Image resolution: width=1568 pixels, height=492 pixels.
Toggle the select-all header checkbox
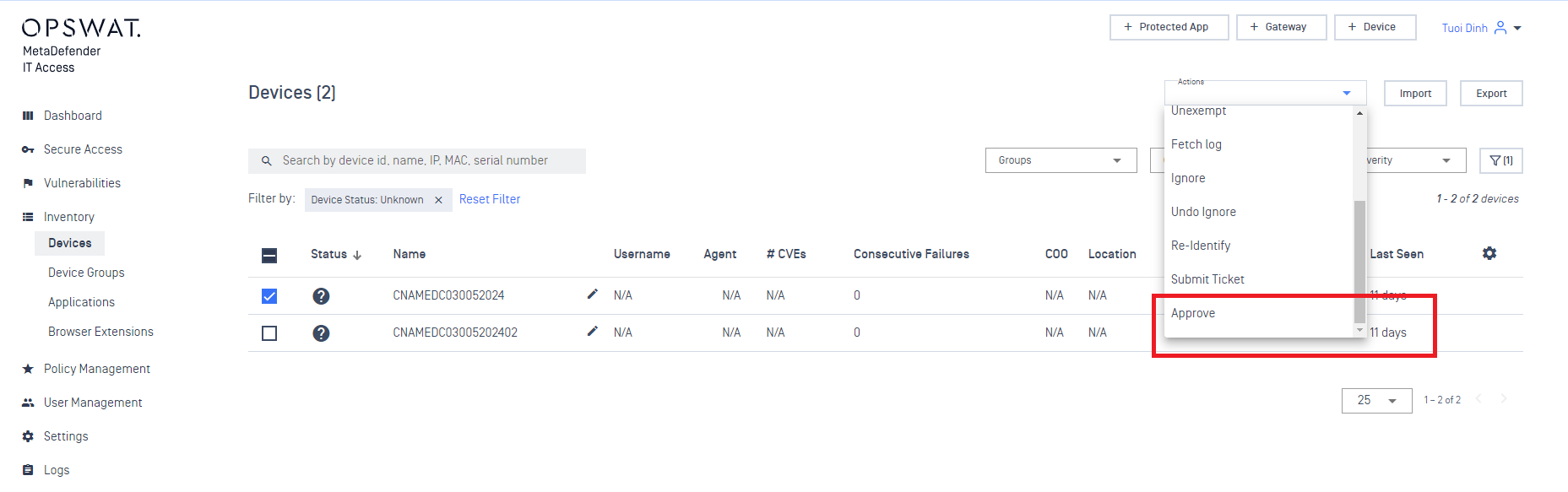tap(269, 256)
